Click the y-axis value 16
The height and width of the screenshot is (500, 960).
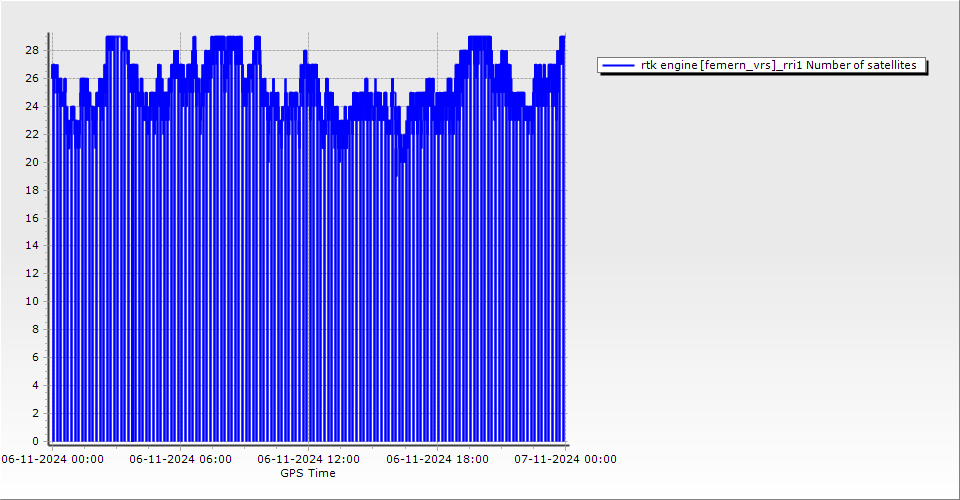pyautogui.click(x=32, y=217)
